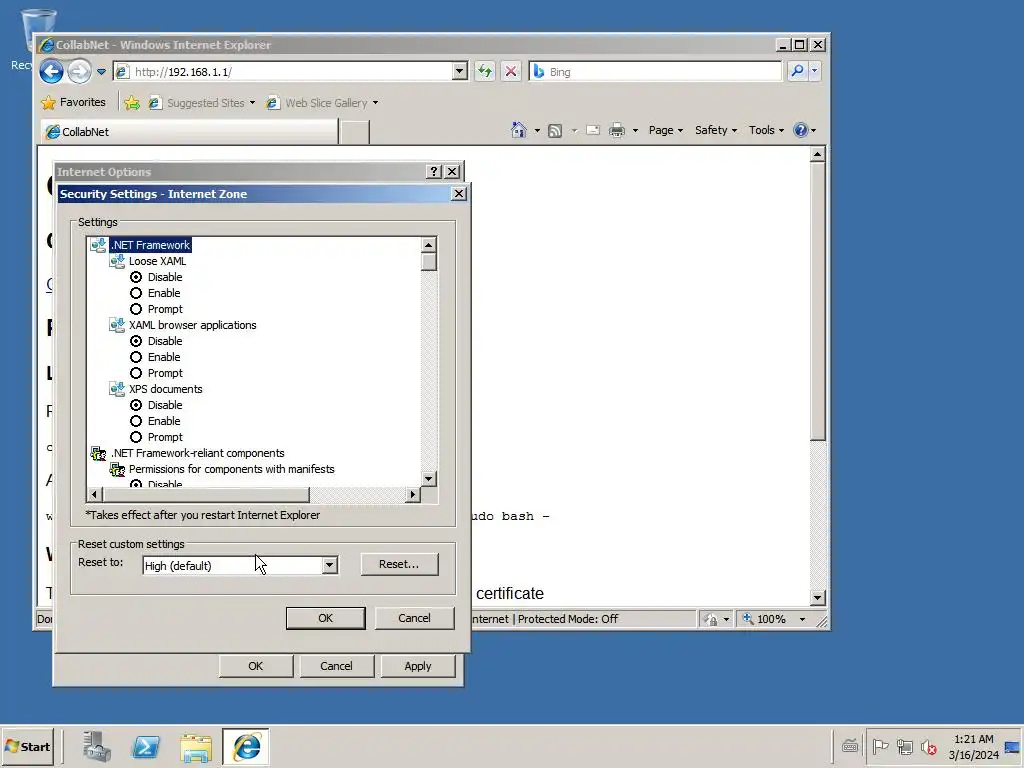Select Disable under XPS documents
Screen dimensions: 1024x768
pos(136,405)
